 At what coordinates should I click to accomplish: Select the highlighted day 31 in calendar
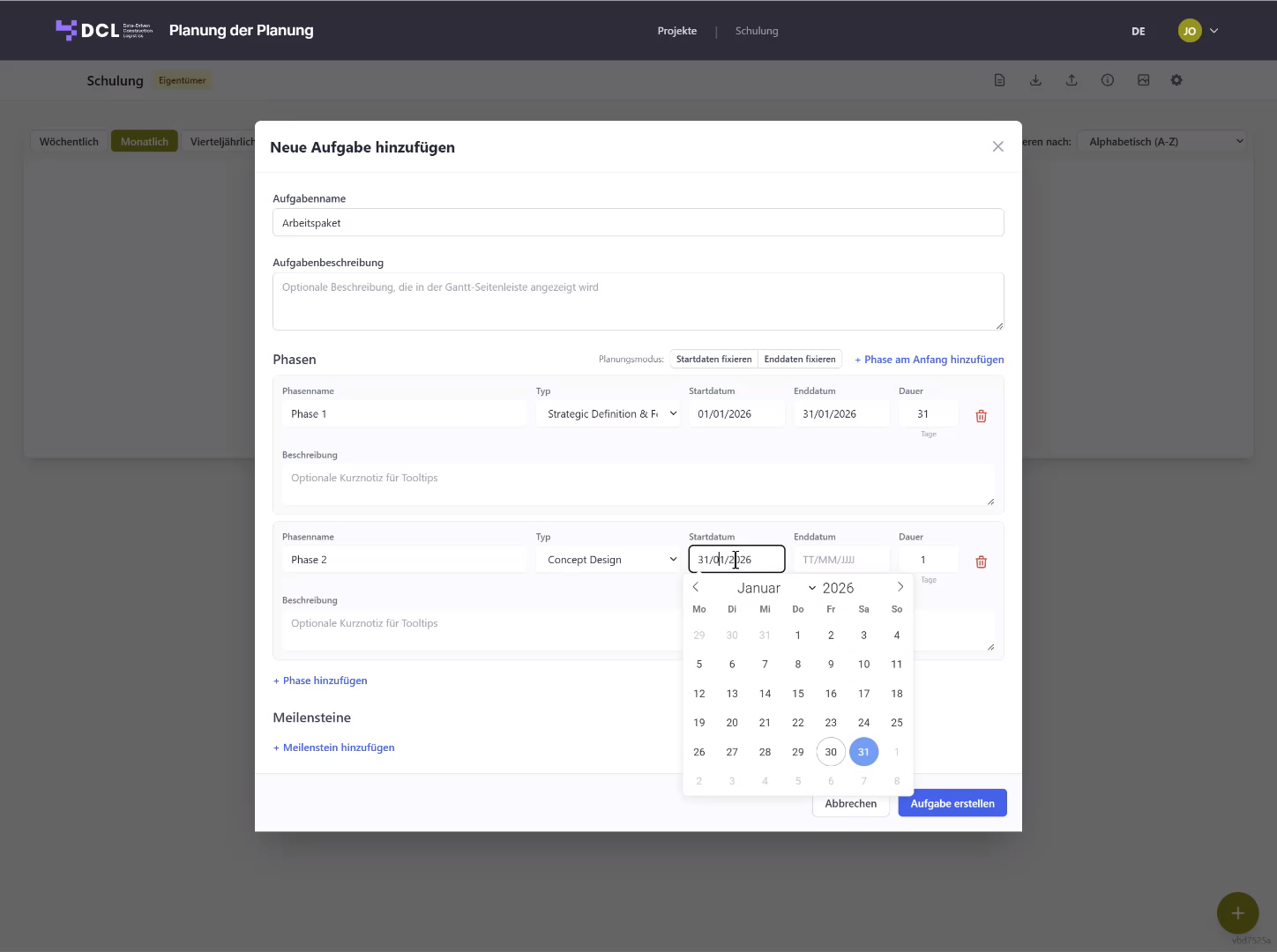pyautogui.click(x=863, y=752)
